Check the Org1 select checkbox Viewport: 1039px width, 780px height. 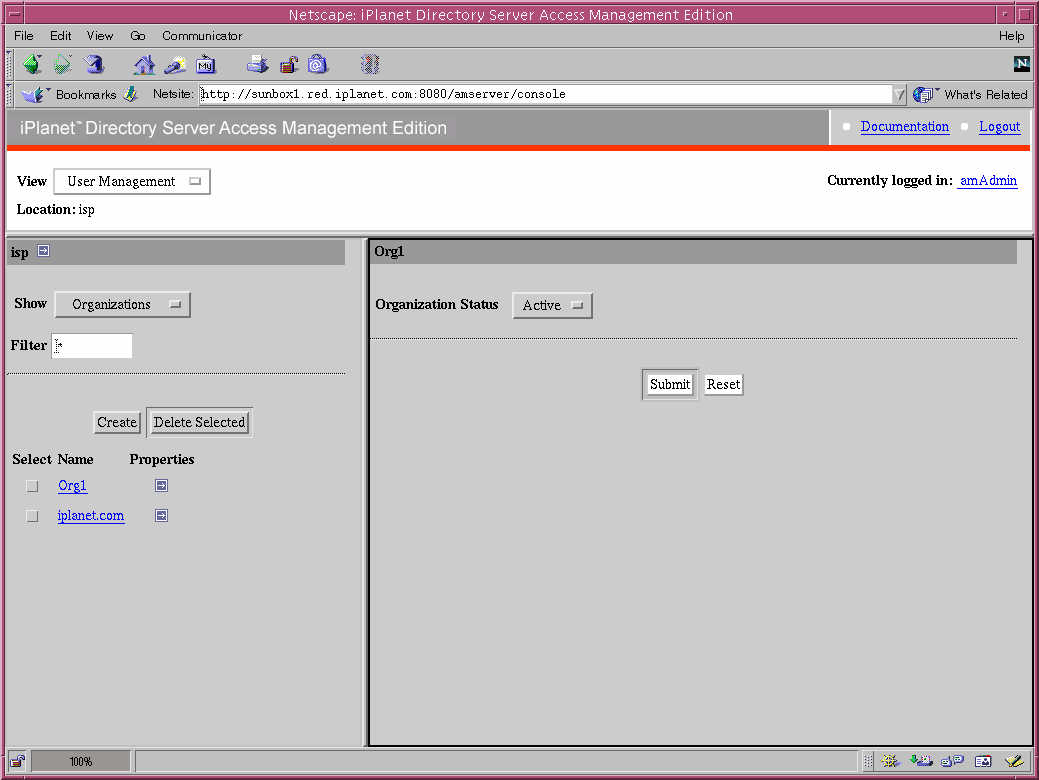32,486
